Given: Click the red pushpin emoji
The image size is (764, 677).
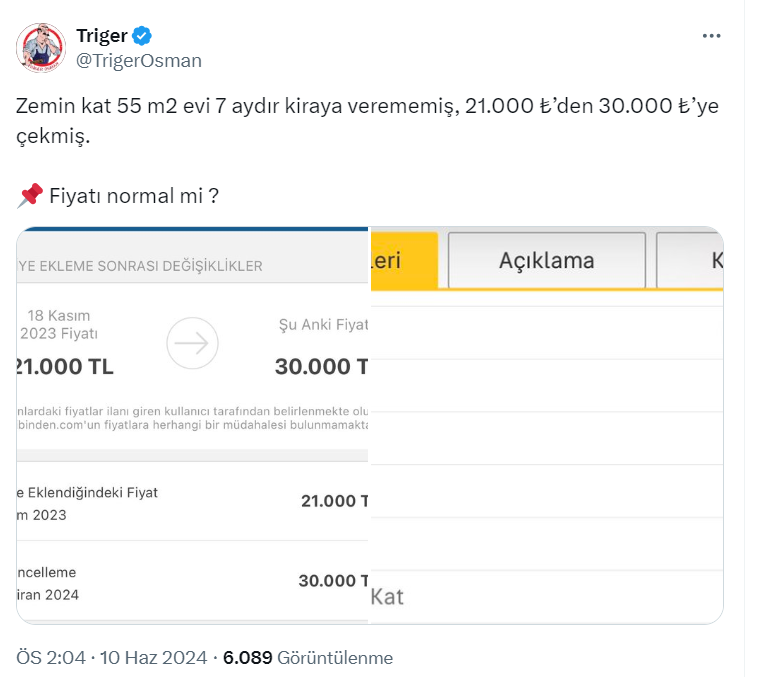Looking at the screenshot, I should click(x=29, y=196).
